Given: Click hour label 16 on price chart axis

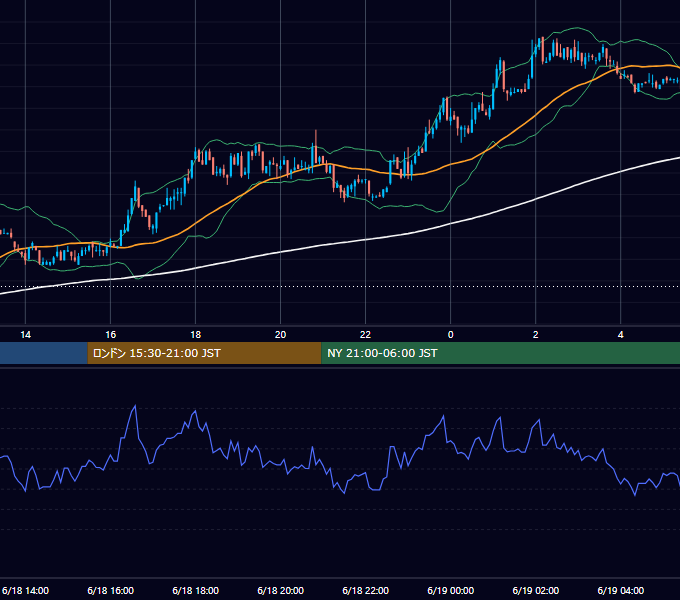Looking at the screenshot, I should click(x=111, y=335).
